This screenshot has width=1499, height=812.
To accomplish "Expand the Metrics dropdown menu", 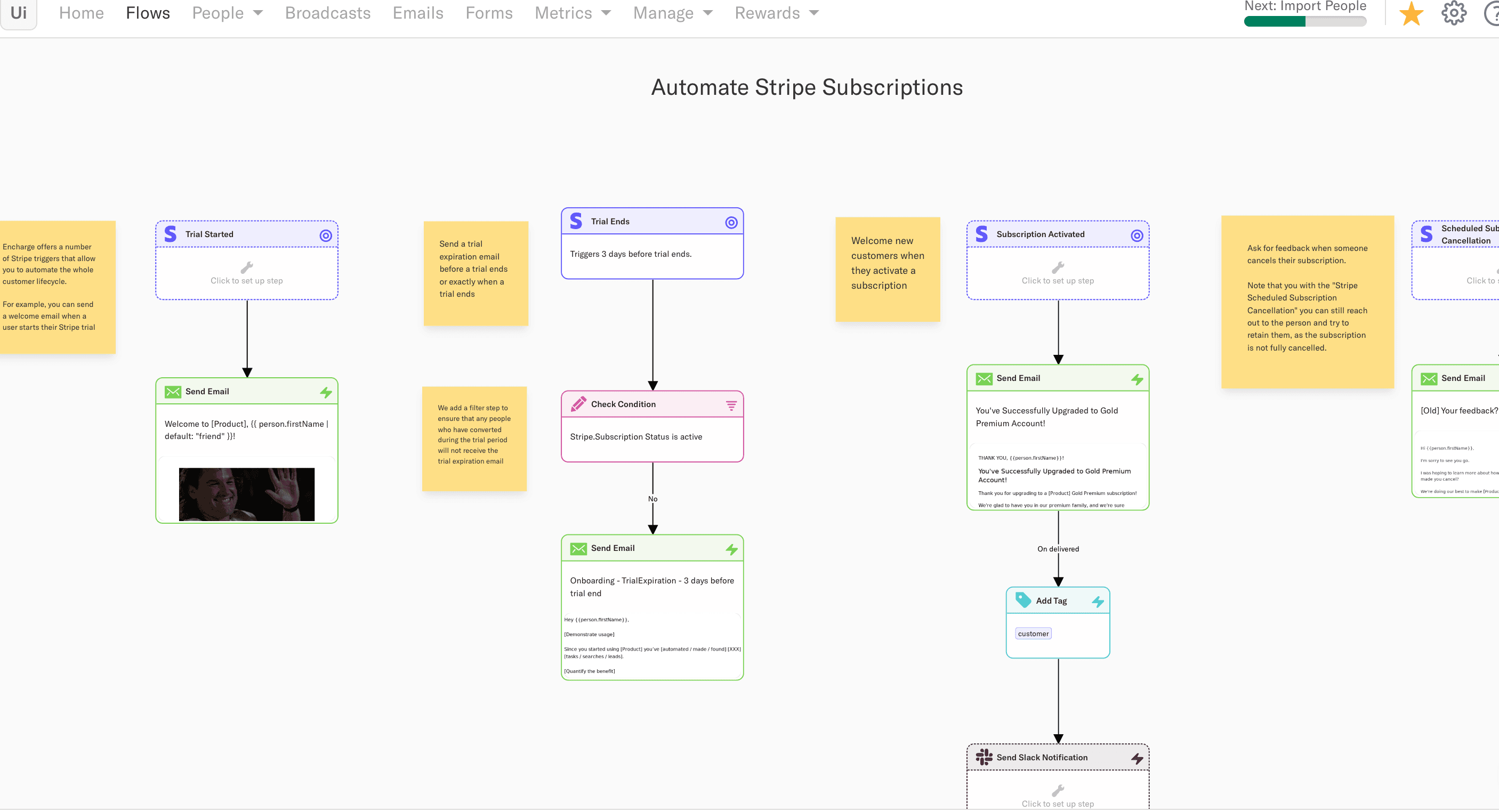I will coord(573,13).
